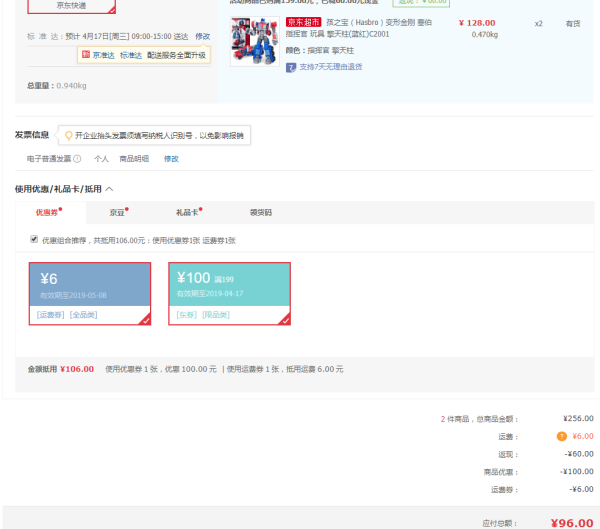
Task: Uncheck the recommended coupon combination checkbox
Action: click(x=34, y=239)
